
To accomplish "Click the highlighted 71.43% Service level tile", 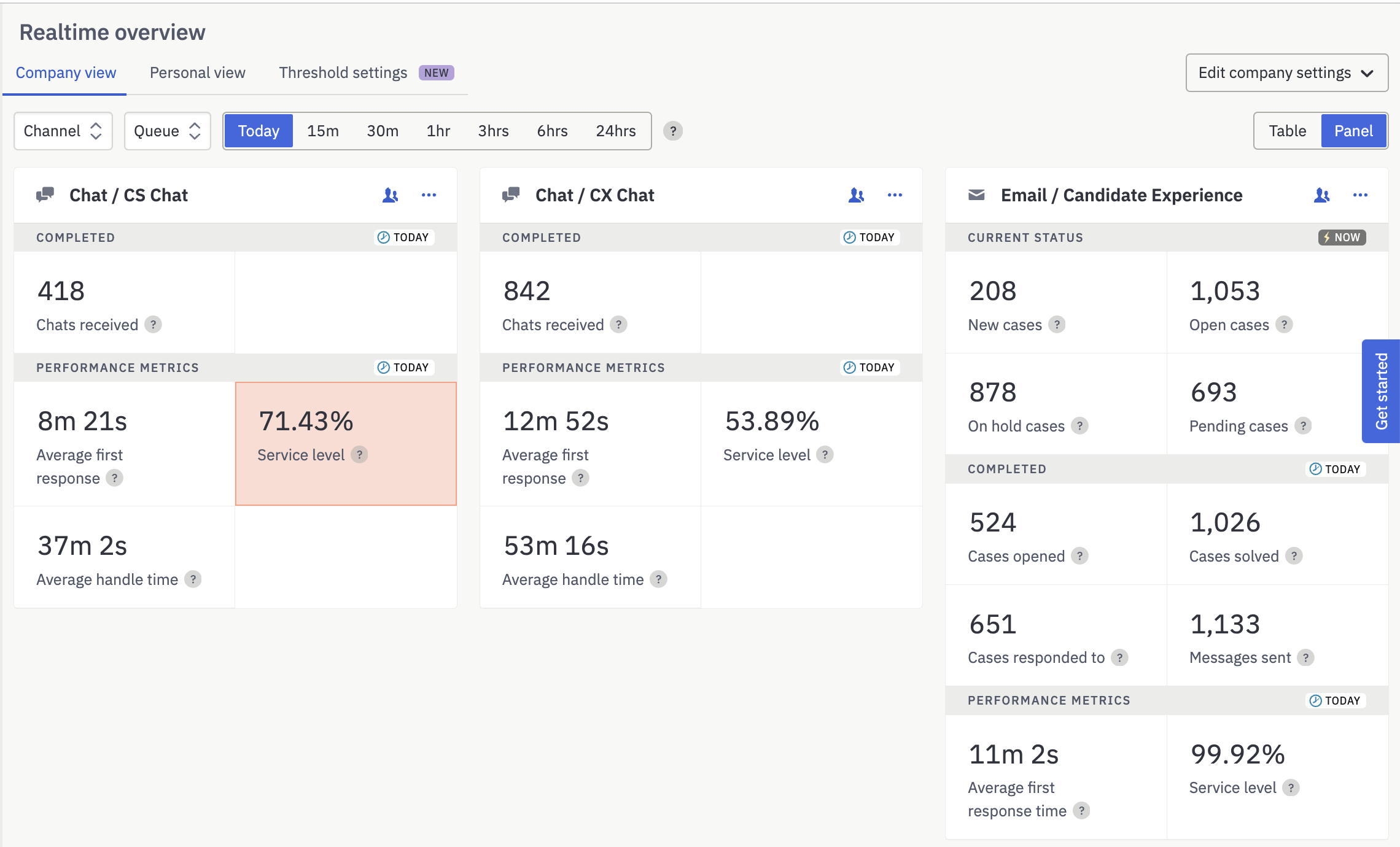I will click(x=346, y=444).
